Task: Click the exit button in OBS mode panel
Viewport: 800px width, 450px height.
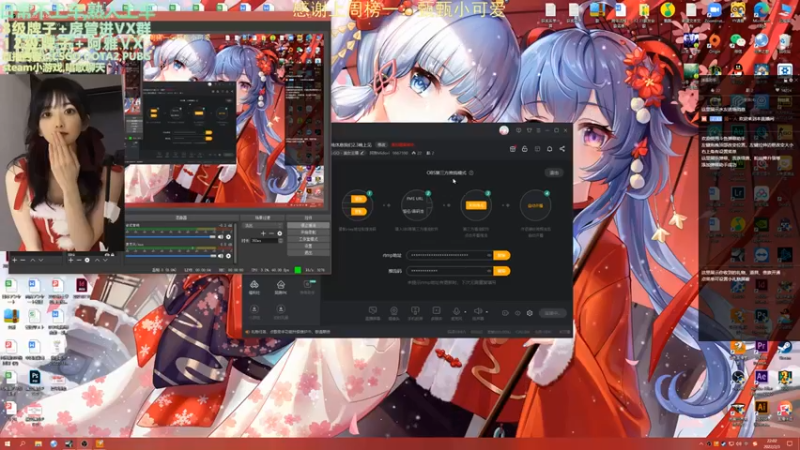Action: (x=554, y=173)
